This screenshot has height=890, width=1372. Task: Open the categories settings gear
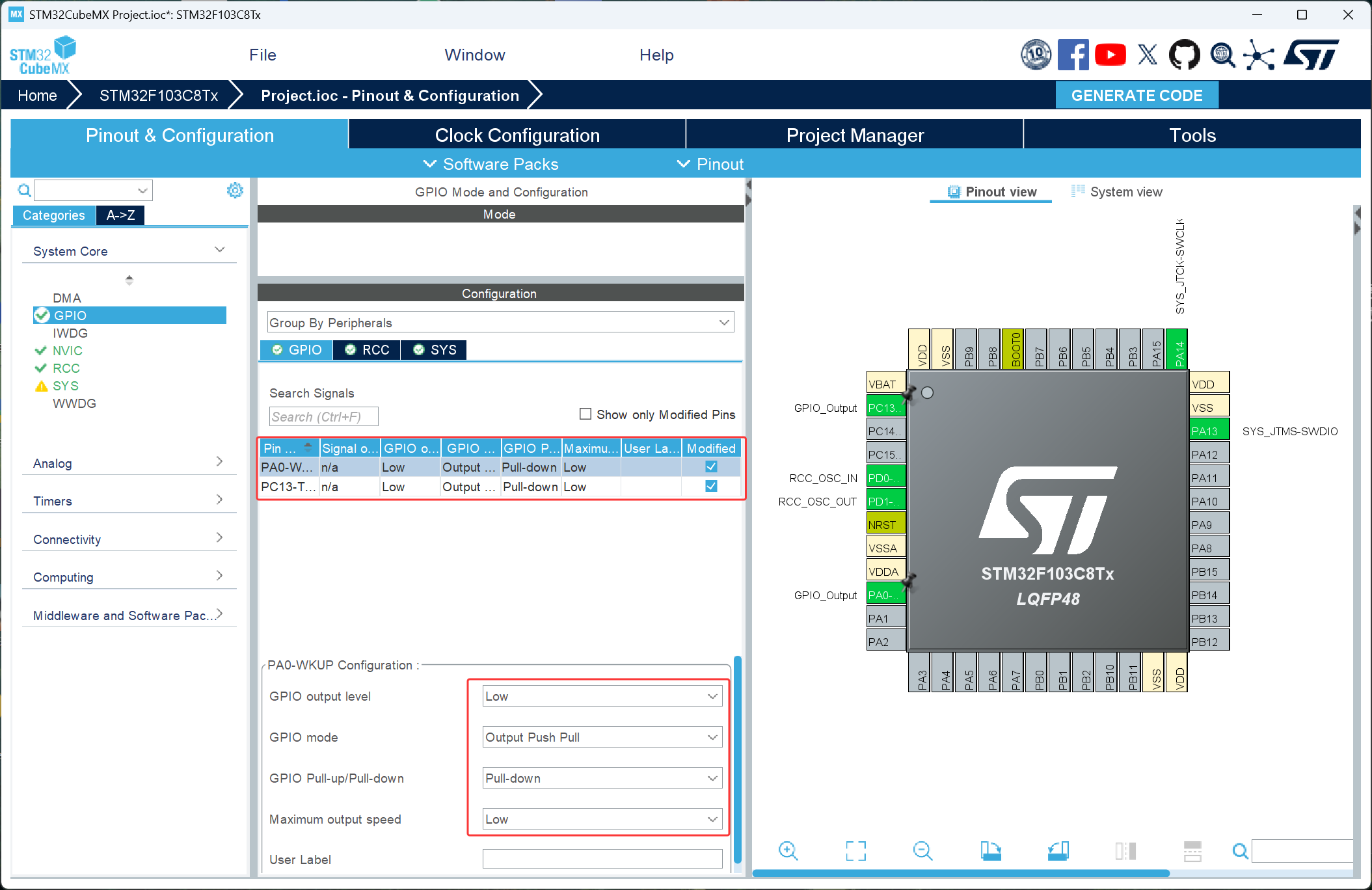click(235, 190)
